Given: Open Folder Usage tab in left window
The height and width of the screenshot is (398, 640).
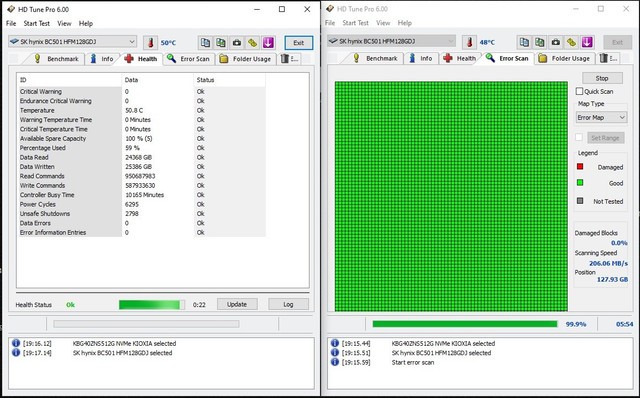Looking at the screenshot, I should [x=246, y=59].
